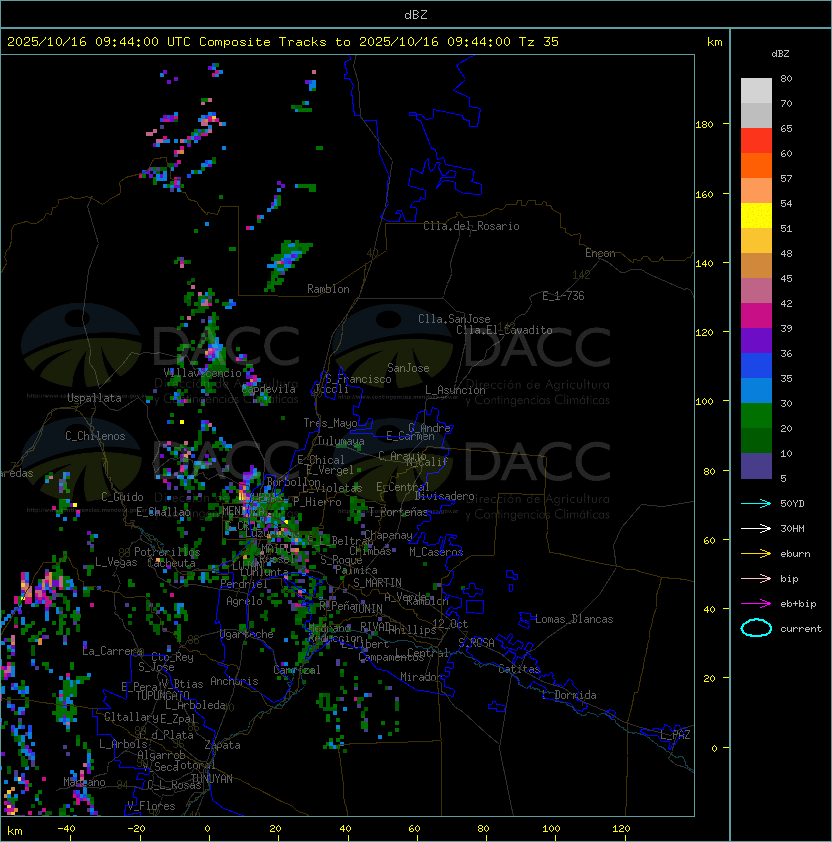Screen dimensions: 832x842
Task: Select the dark orange 57-60 dBZ swatch
Action: point(756,165)
